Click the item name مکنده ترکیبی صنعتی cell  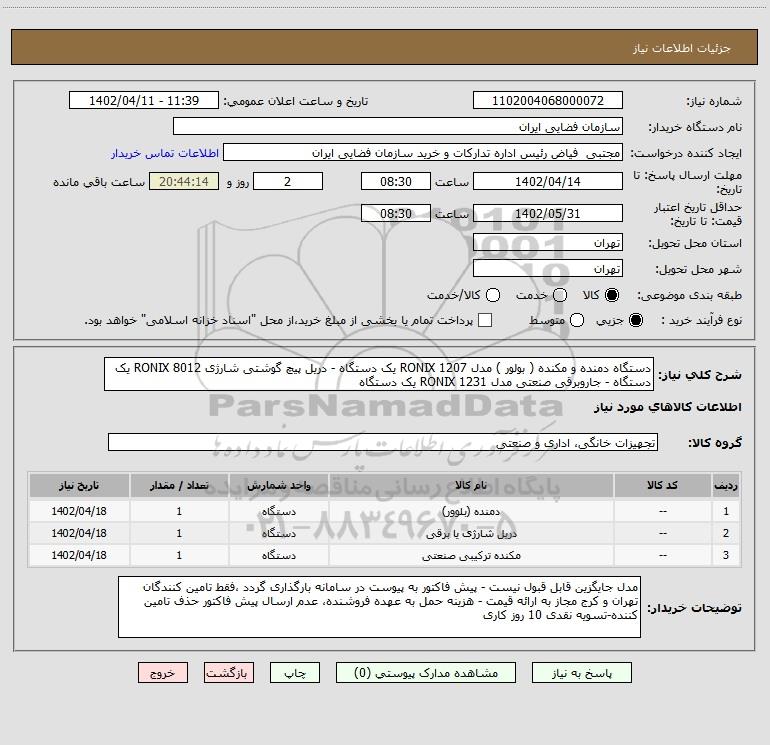[x=471, y=555]
